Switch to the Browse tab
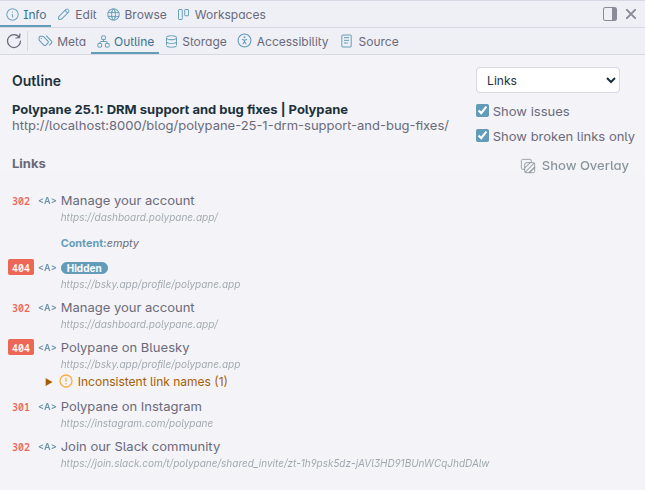The height and width of the screenshot is (490, 645). (x=137, y=15)
